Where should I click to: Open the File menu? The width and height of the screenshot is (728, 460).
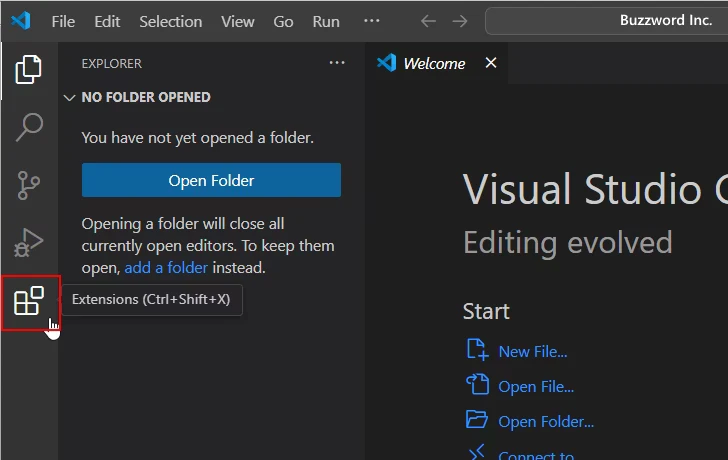point(62,21)
